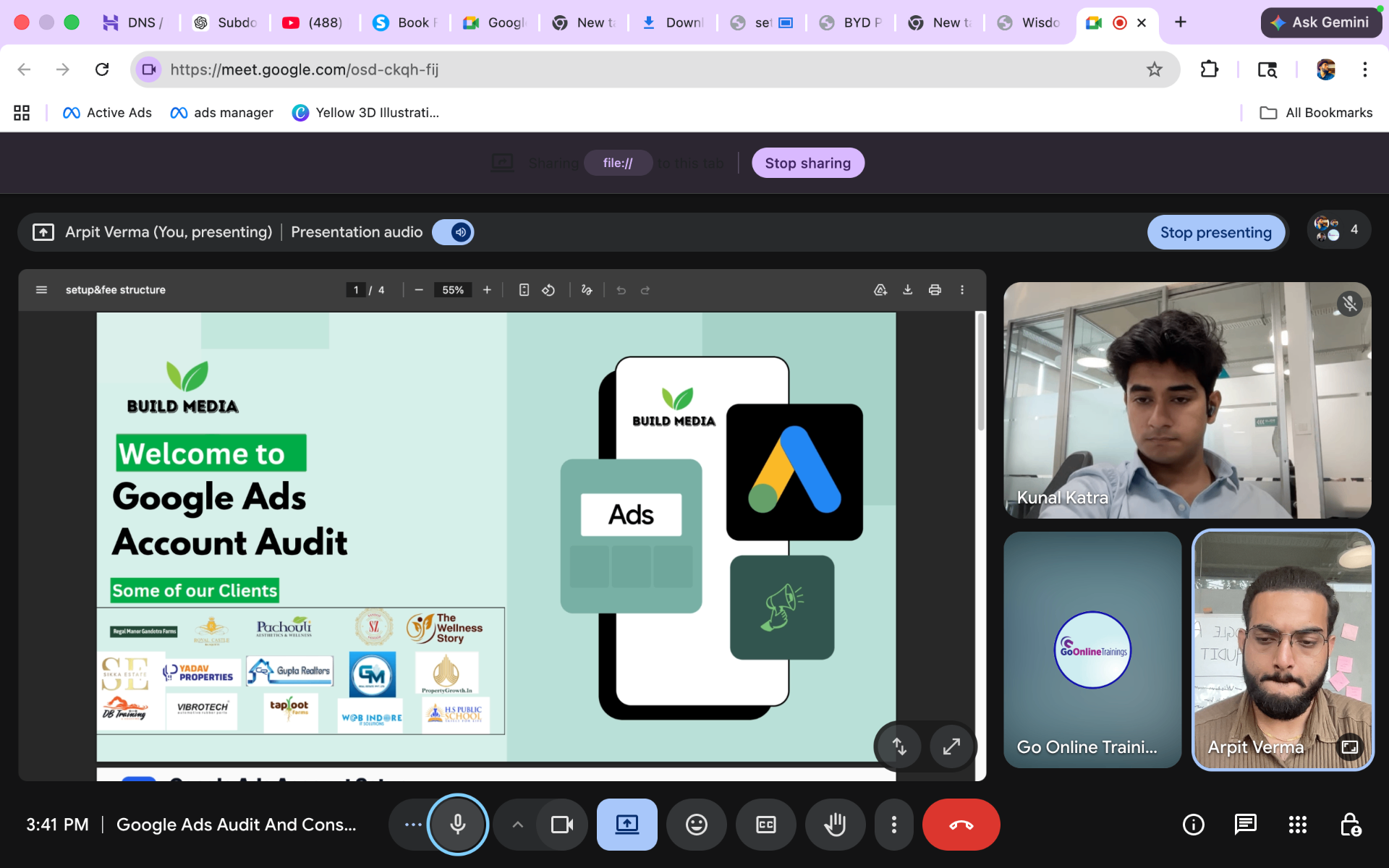This screenshot has width=1389, height=868.
Task: Reload the current page
Action: tap(102, 69)
